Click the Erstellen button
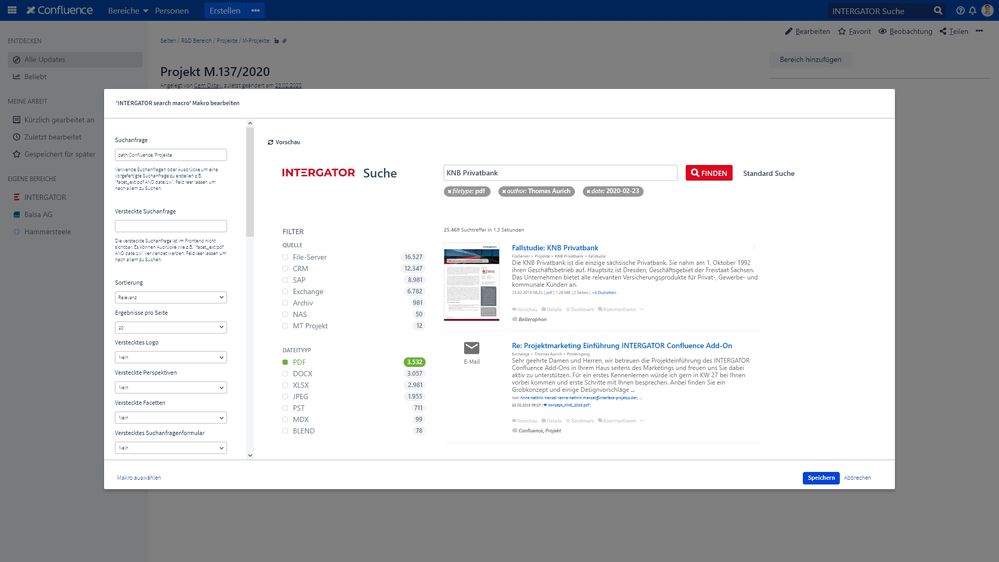The height and width of the screenshot is (562, 999). pos(225,11)
